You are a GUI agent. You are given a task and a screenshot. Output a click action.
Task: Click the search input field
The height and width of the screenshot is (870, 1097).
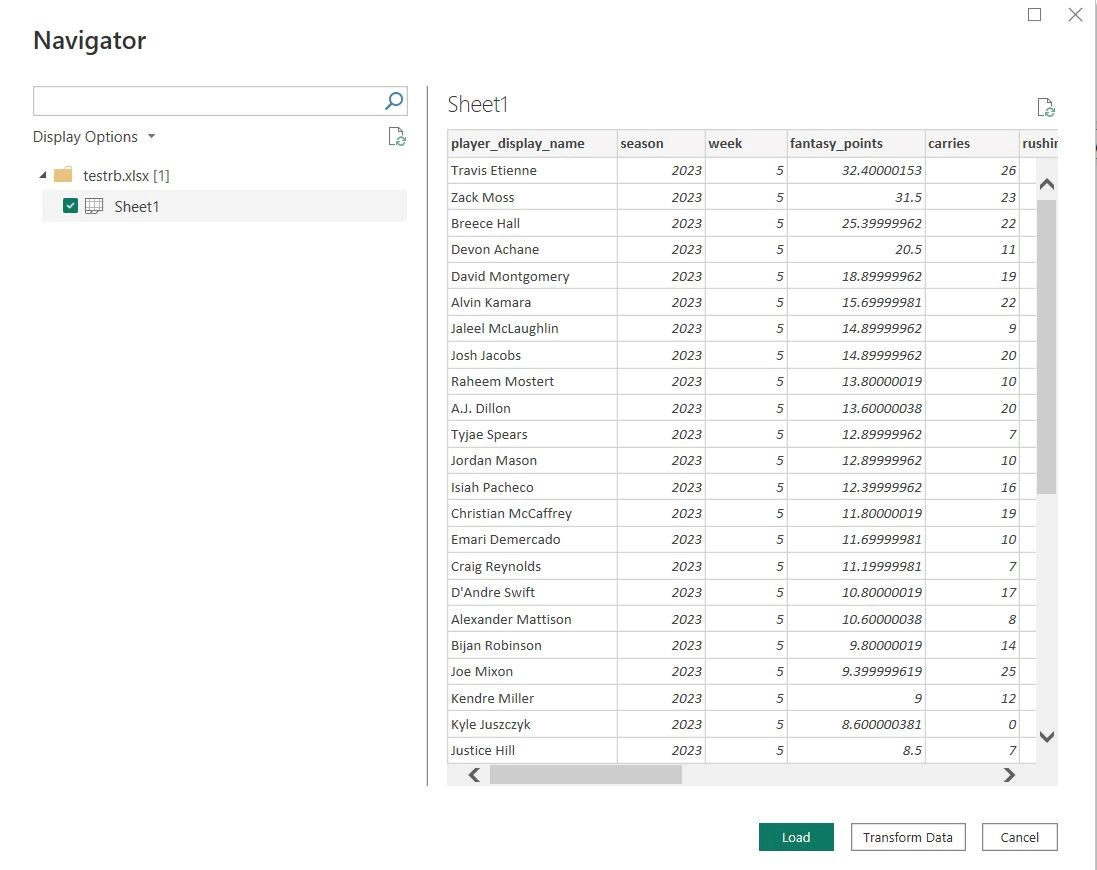(x=200, y=100)
